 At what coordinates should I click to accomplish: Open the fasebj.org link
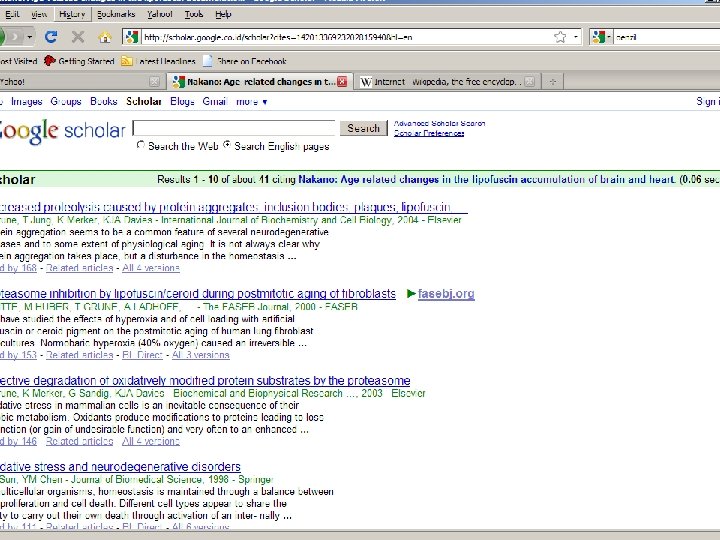tap(446, 294)
